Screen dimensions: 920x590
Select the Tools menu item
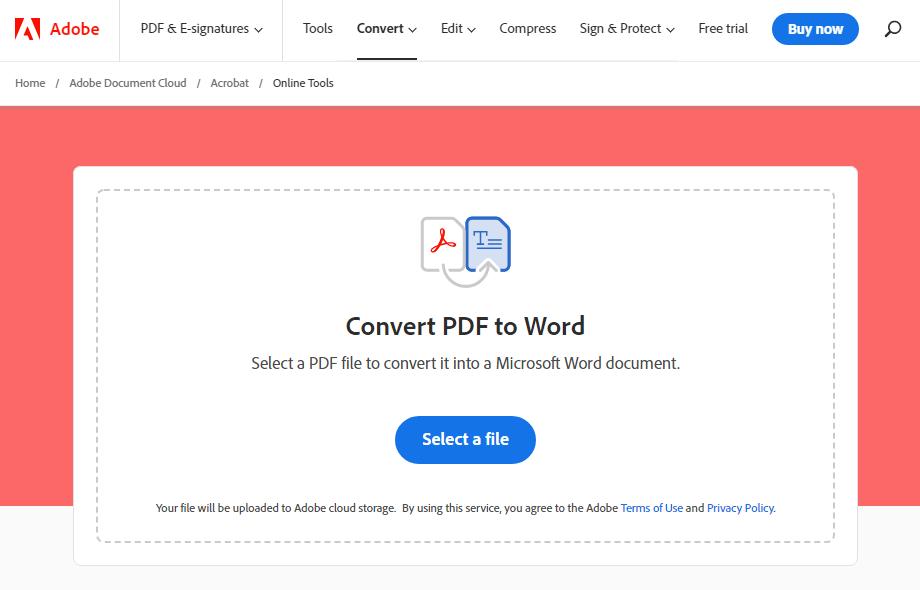pos(317,29)
